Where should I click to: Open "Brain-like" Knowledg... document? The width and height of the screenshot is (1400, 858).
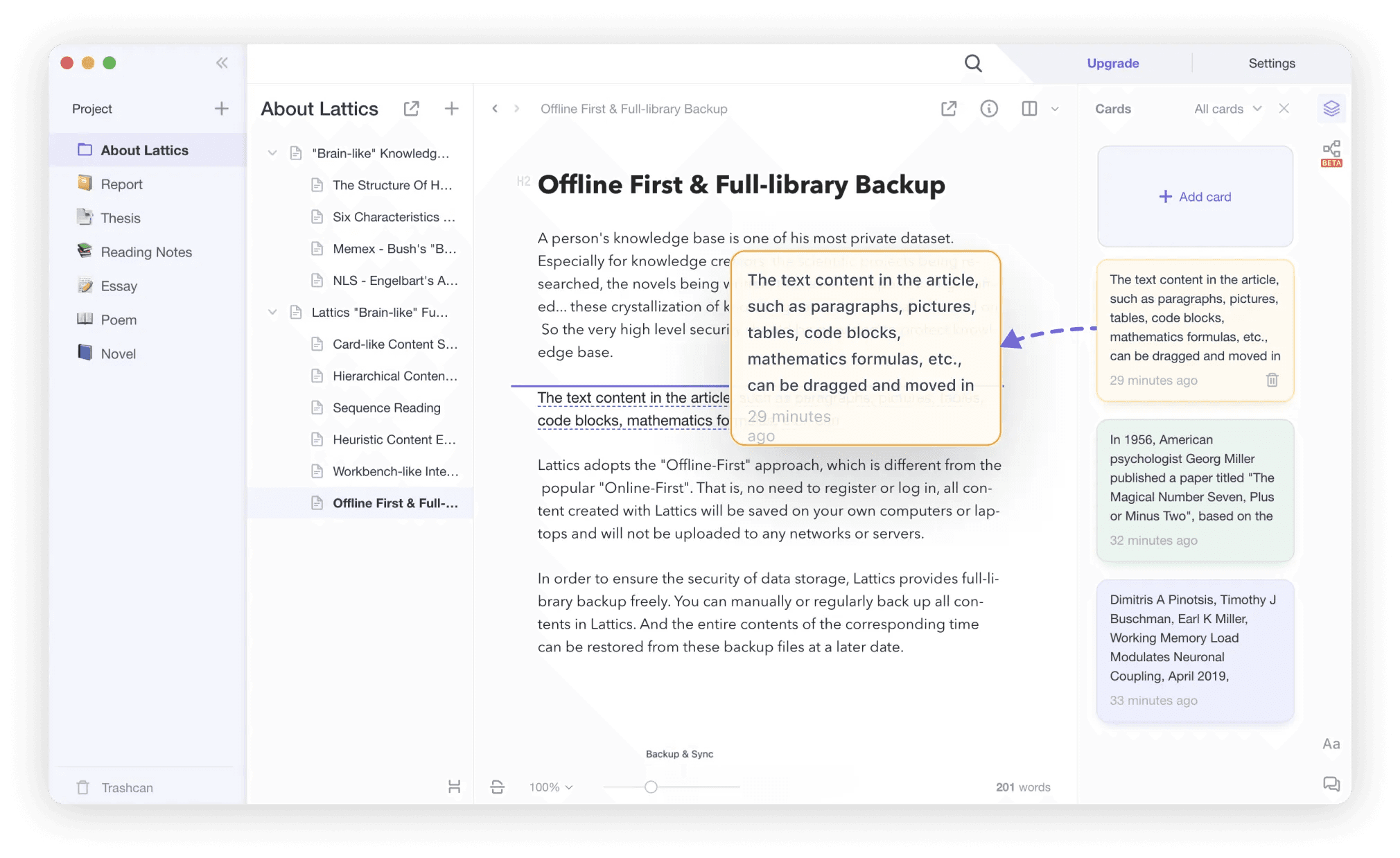[360, 153]
